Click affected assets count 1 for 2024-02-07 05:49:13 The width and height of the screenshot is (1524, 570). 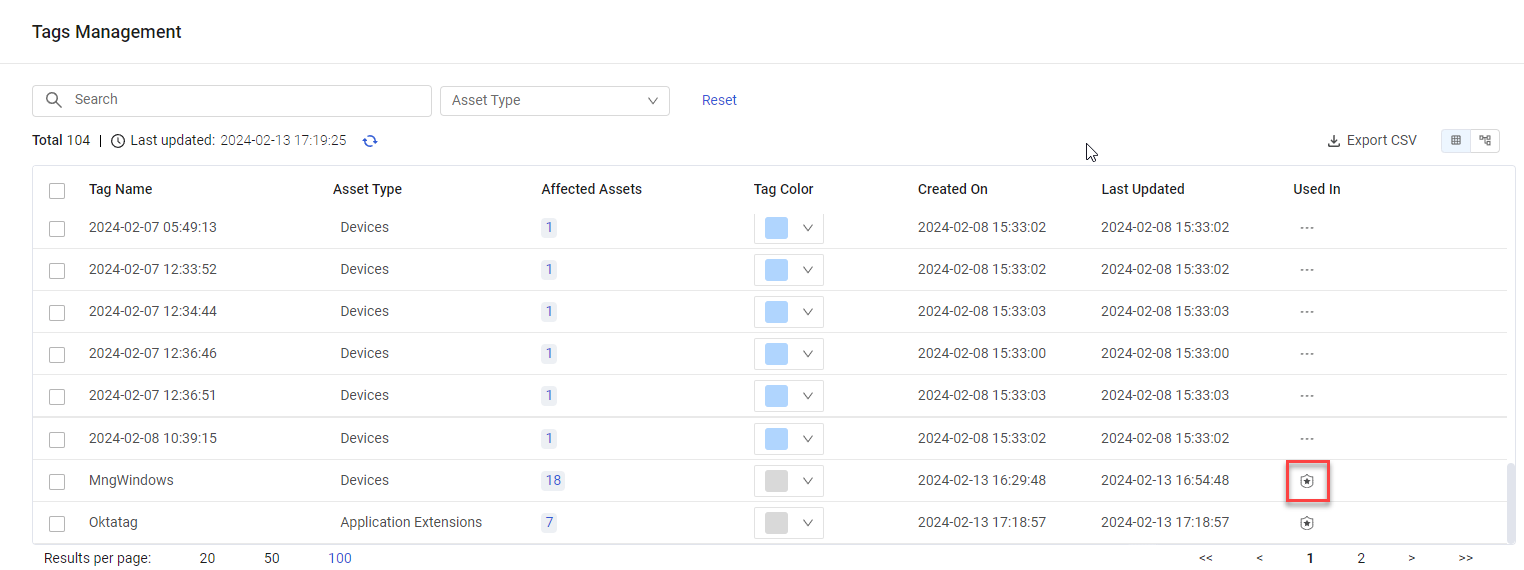point(549,228)
